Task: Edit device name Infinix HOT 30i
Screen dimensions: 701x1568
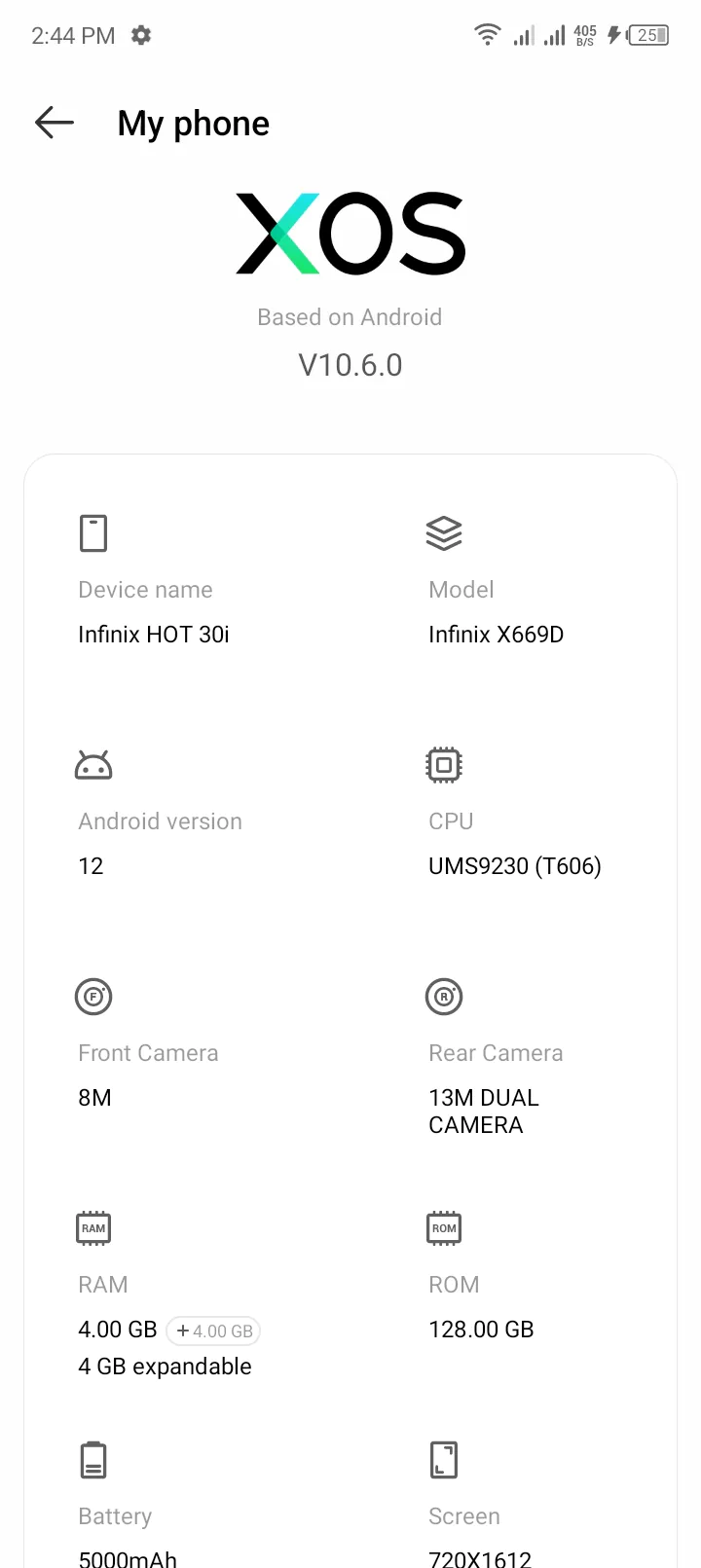Action: click(154, 635)
